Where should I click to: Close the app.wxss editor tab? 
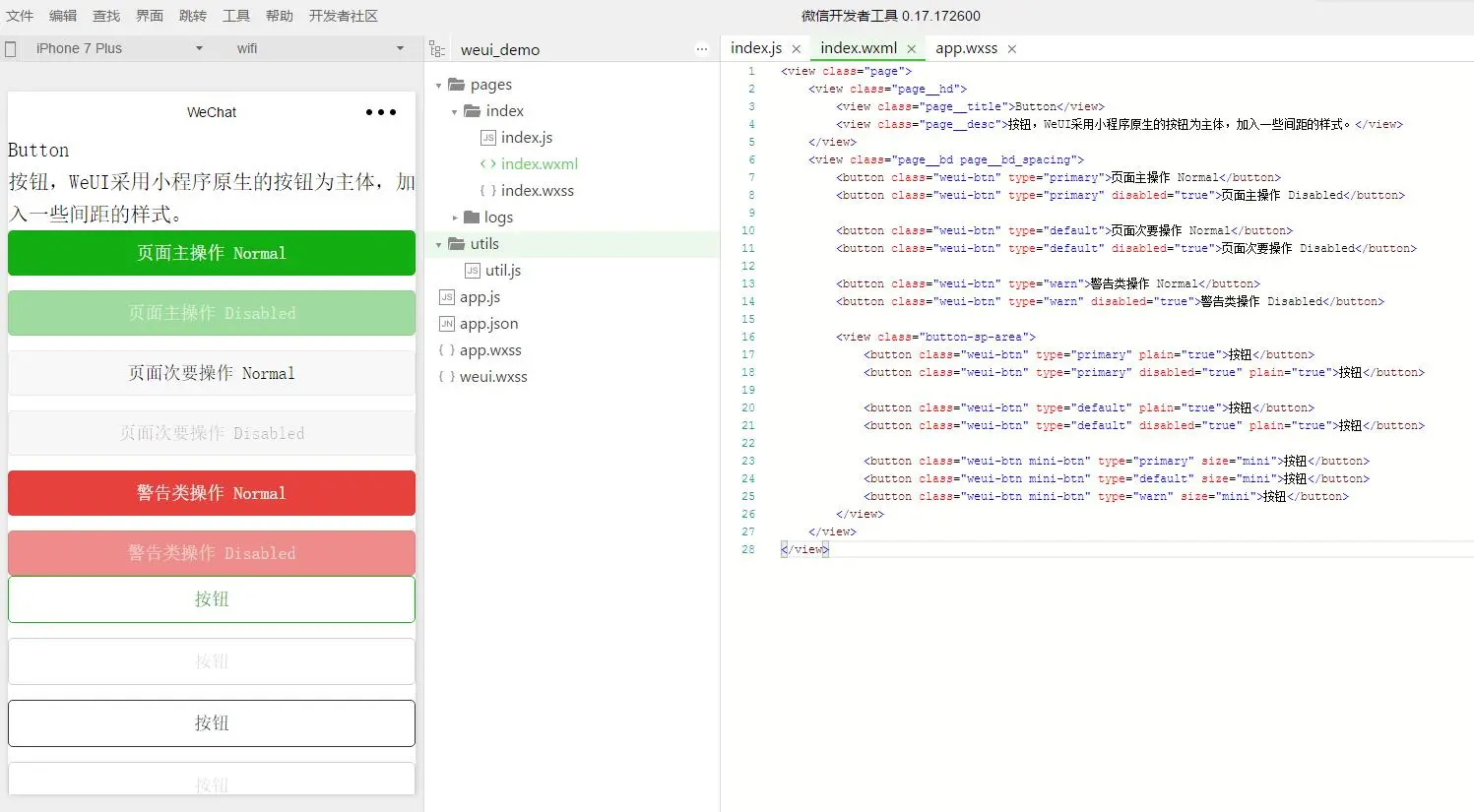tap(1012, 49)
